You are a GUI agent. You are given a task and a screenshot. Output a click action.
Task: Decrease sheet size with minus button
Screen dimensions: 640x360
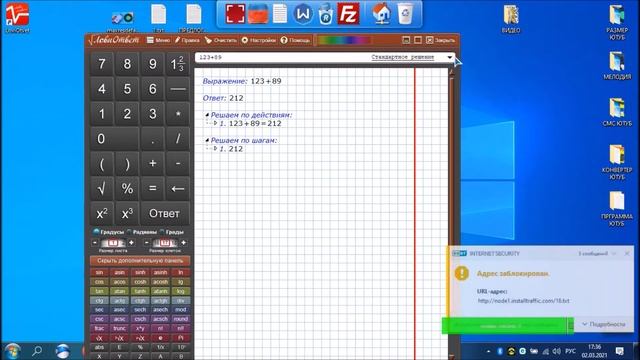pyautogui.click(x=95, y=243)
